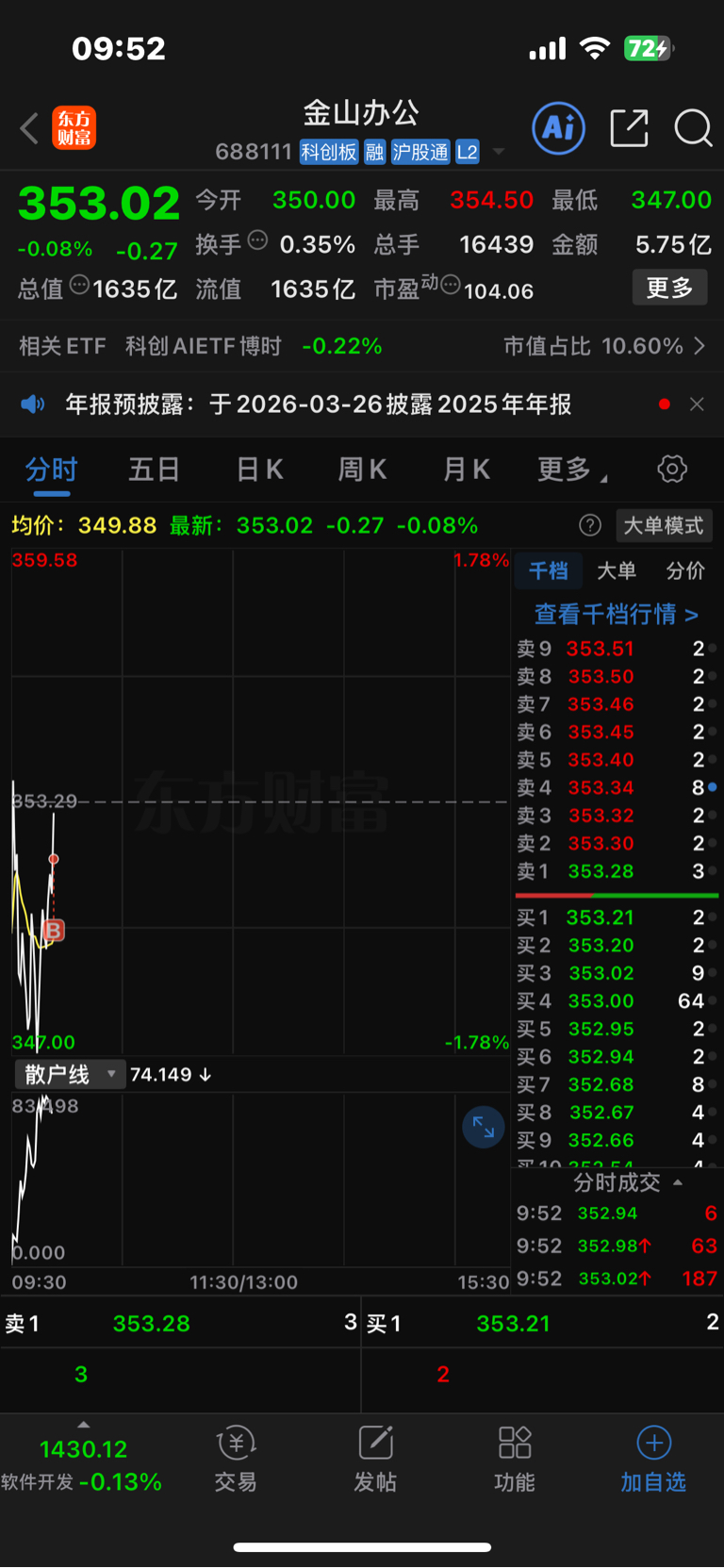This screenshot has width=724, height=1568.
Task: Open 查看千档行情 link
Action: point(617,614)
